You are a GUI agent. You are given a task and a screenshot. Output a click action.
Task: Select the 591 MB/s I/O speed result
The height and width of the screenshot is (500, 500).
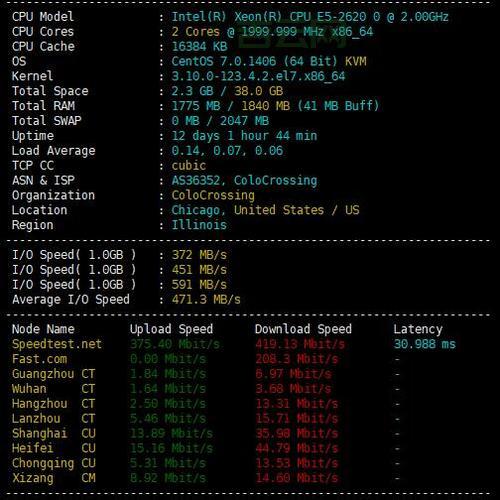[199, 285]
